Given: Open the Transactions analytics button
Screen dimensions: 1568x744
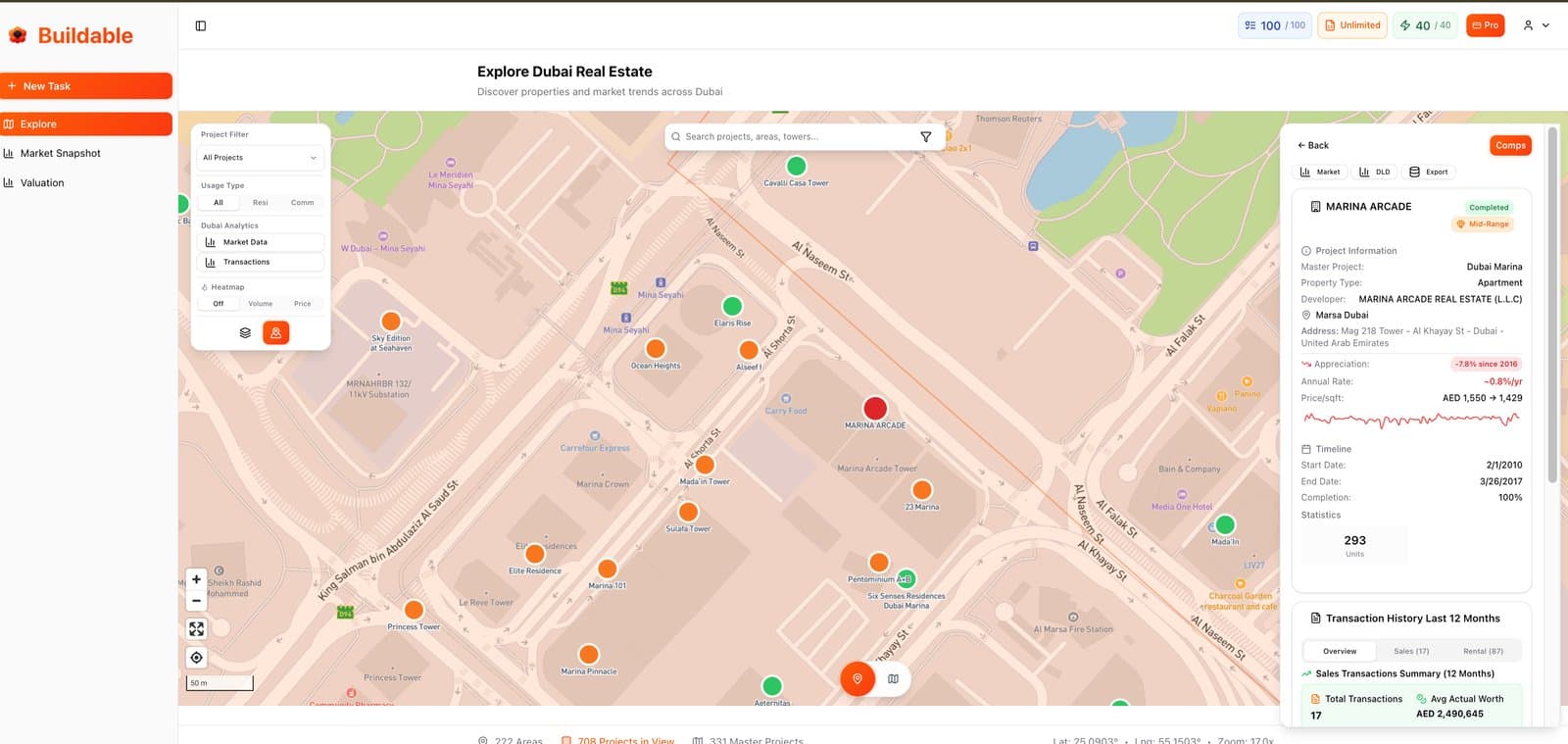Looking at the screenshot, I should coord(261,263).
